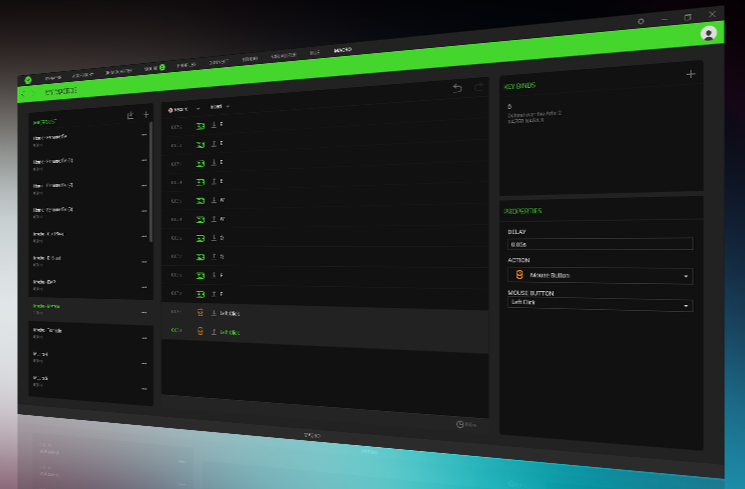Image resolution: width=745 pixels, height=489 pixels.
Task: Open the user profile avatar
Action: coord(709,33)
